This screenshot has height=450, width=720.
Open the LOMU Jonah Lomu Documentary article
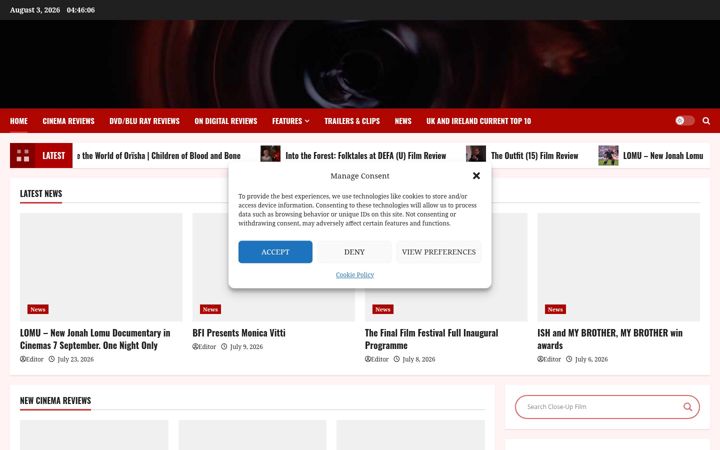(x=95, y=339)
